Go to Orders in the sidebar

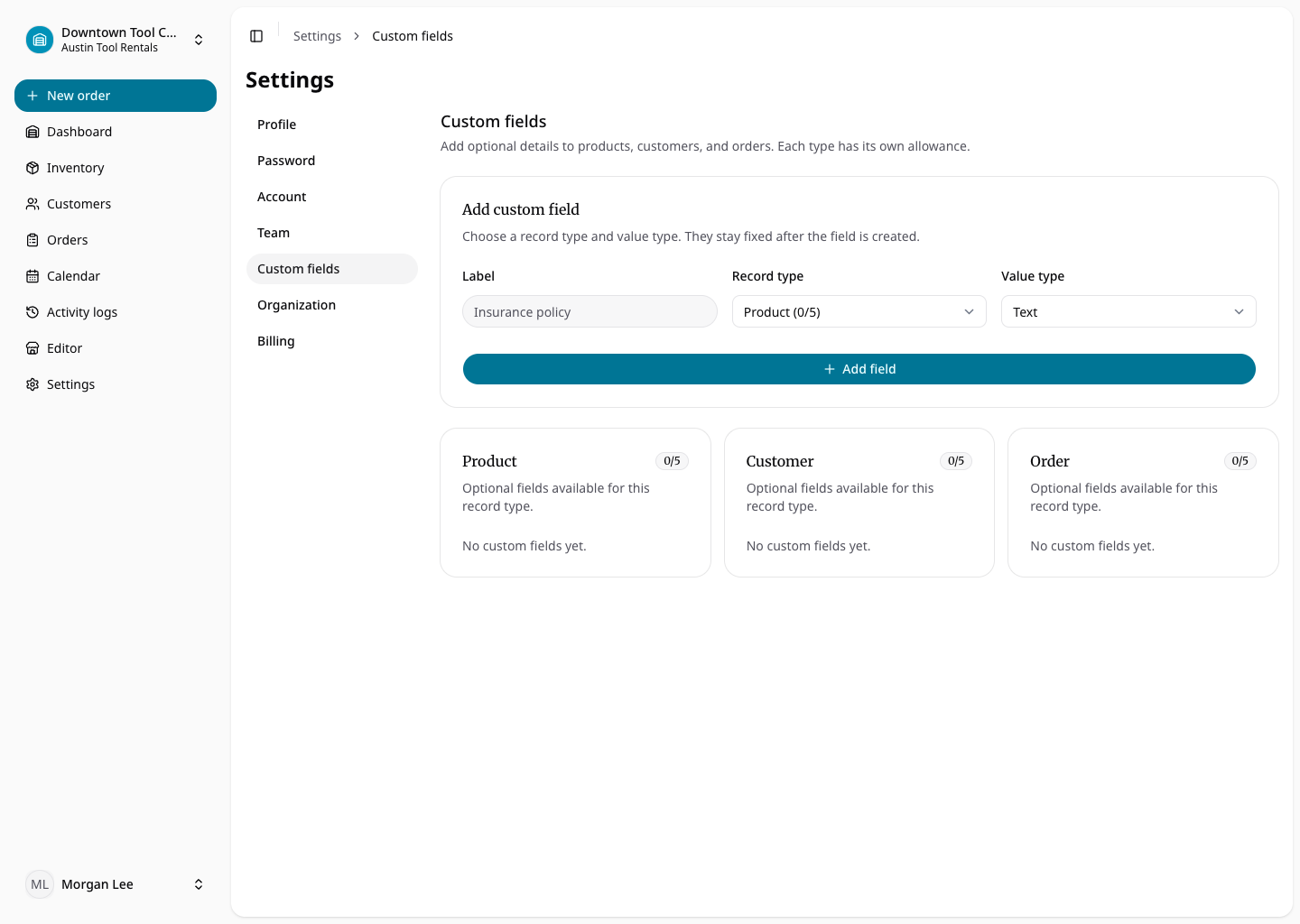click(x=116, y=240)
